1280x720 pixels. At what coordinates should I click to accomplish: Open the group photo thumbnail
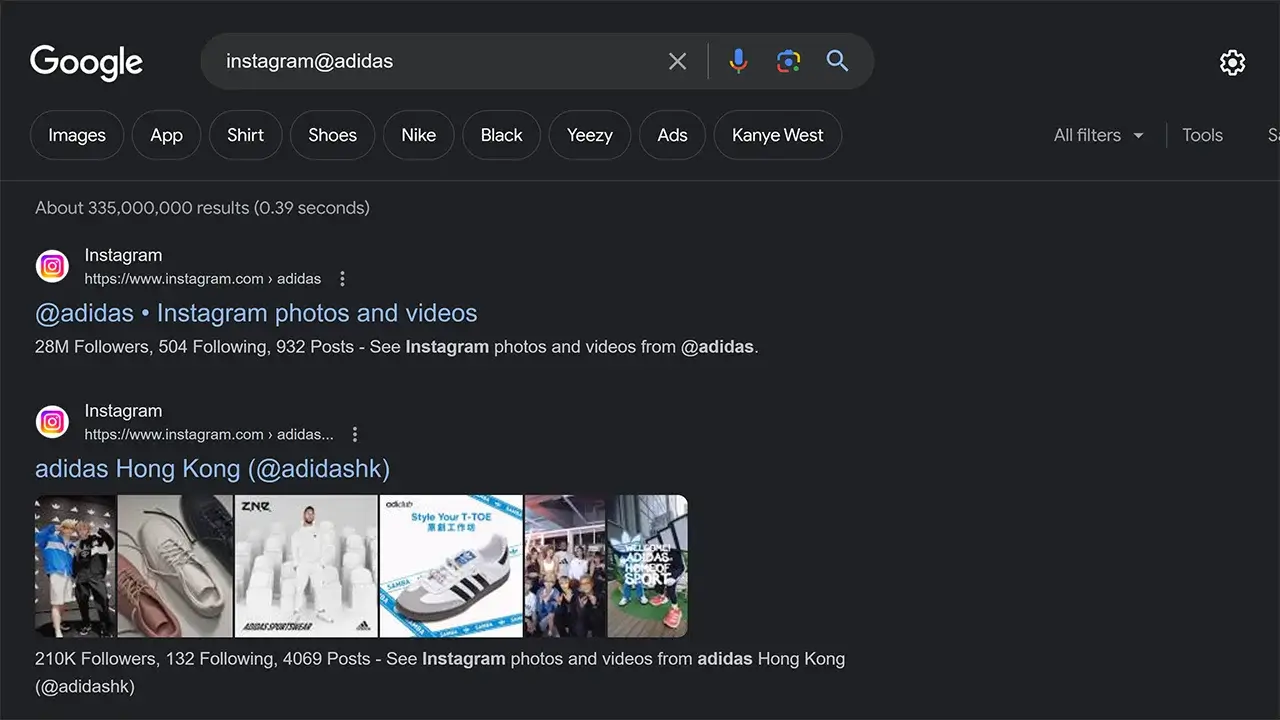pyautogui.click(x=565, y=566)
